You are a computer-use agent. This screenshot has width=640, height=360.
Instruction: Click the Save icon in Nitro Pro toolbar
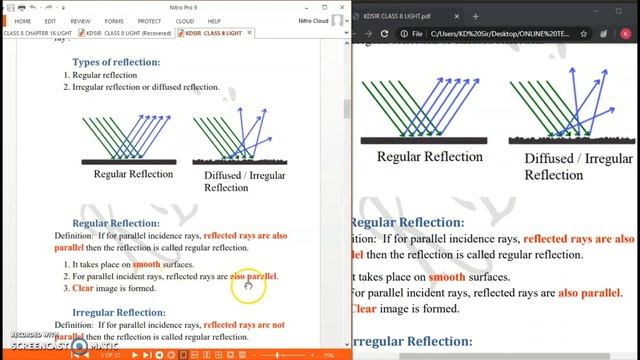(x=11, y=8)
